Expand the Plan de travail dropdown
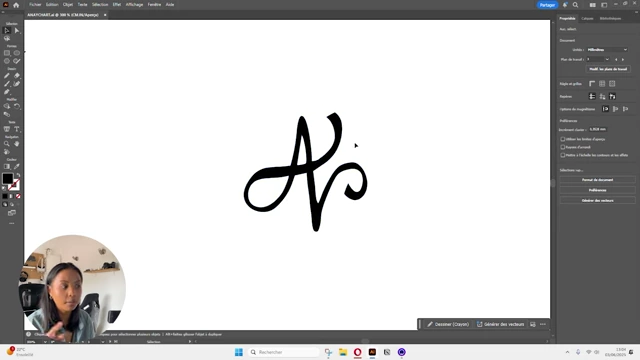640x360 pixels. coord(598,60)
